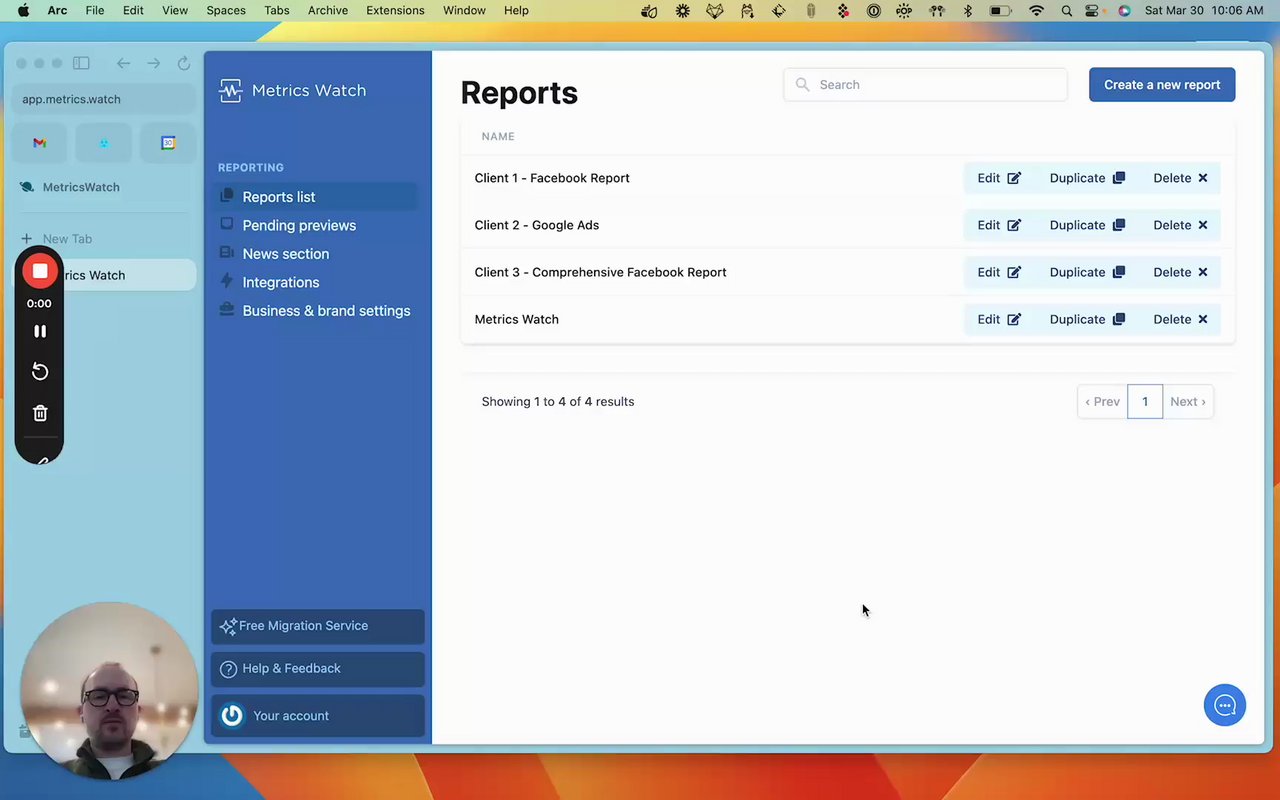Go forward in browser history
The image size is (1280, 800).
pos(153,63)
